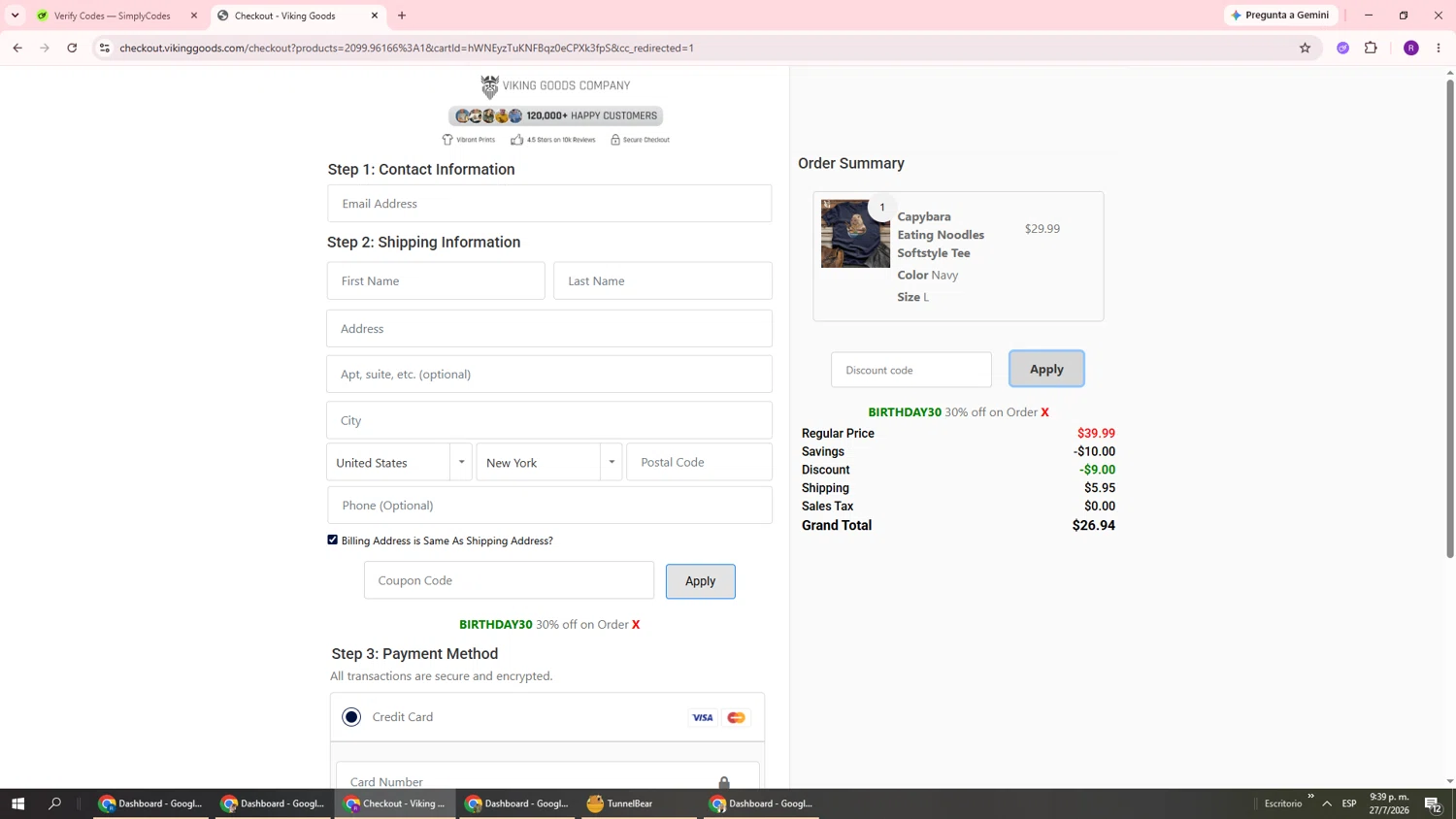1456x819 pixels.
Task: Uncheck Billing Address is Same As Shipping
Action: [x=333, y=540]
